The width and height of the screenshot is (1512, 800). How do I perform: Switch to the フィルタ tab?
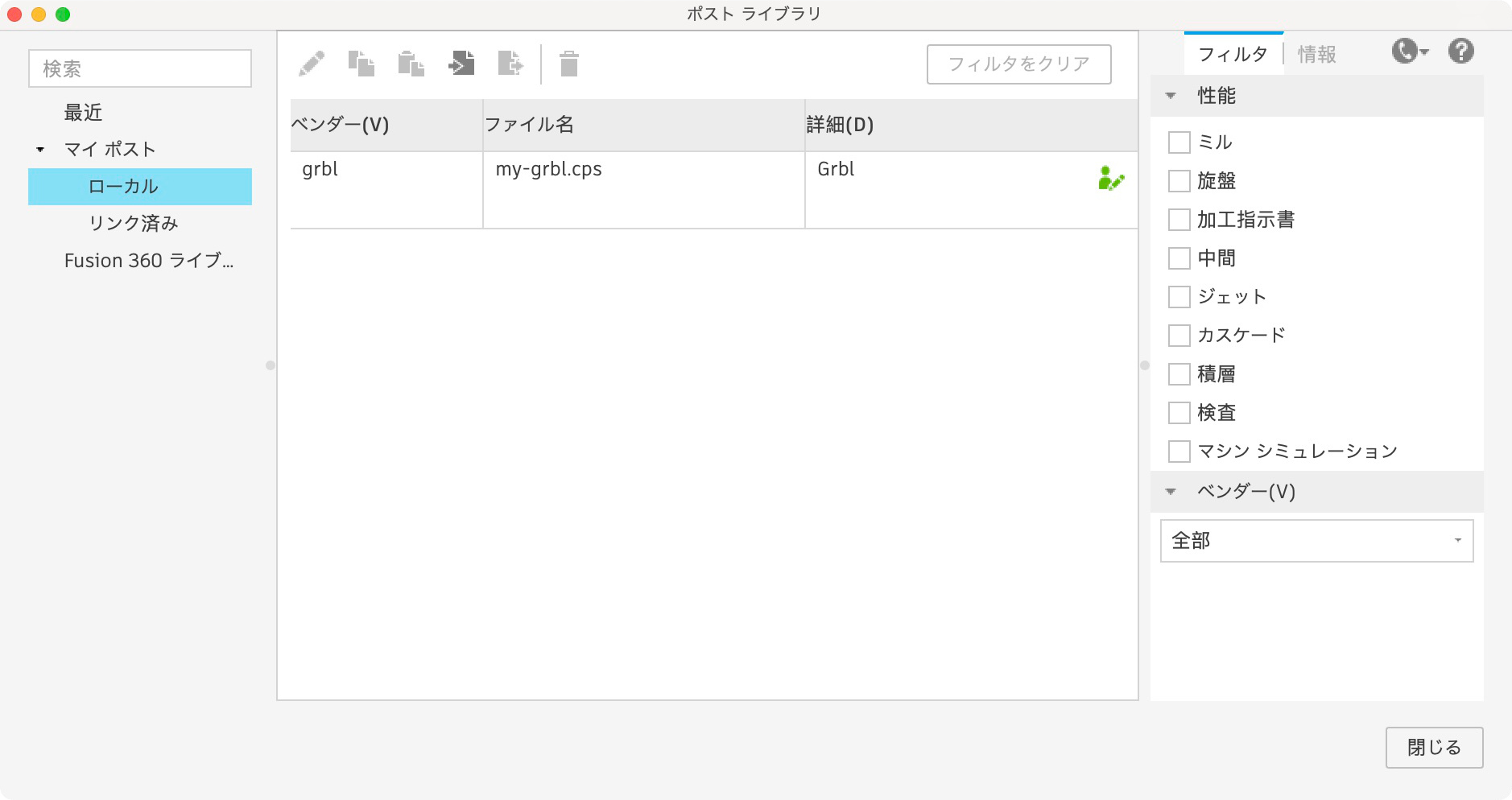(1233, 54)
